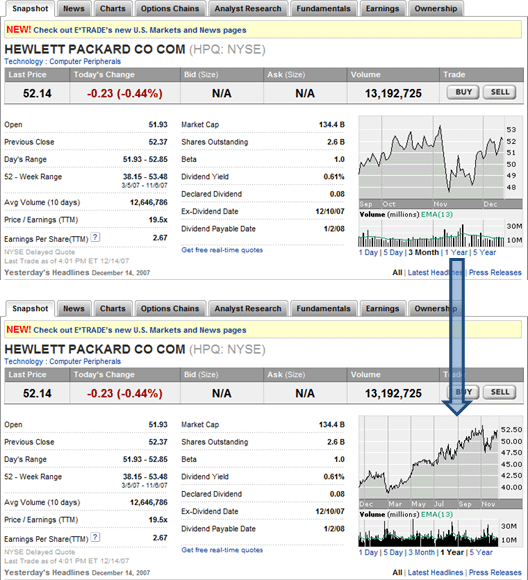Follow Computer Peripherals link in the lower copy
Viewport: 528px width, 580px height.
[x=85, y=361]
